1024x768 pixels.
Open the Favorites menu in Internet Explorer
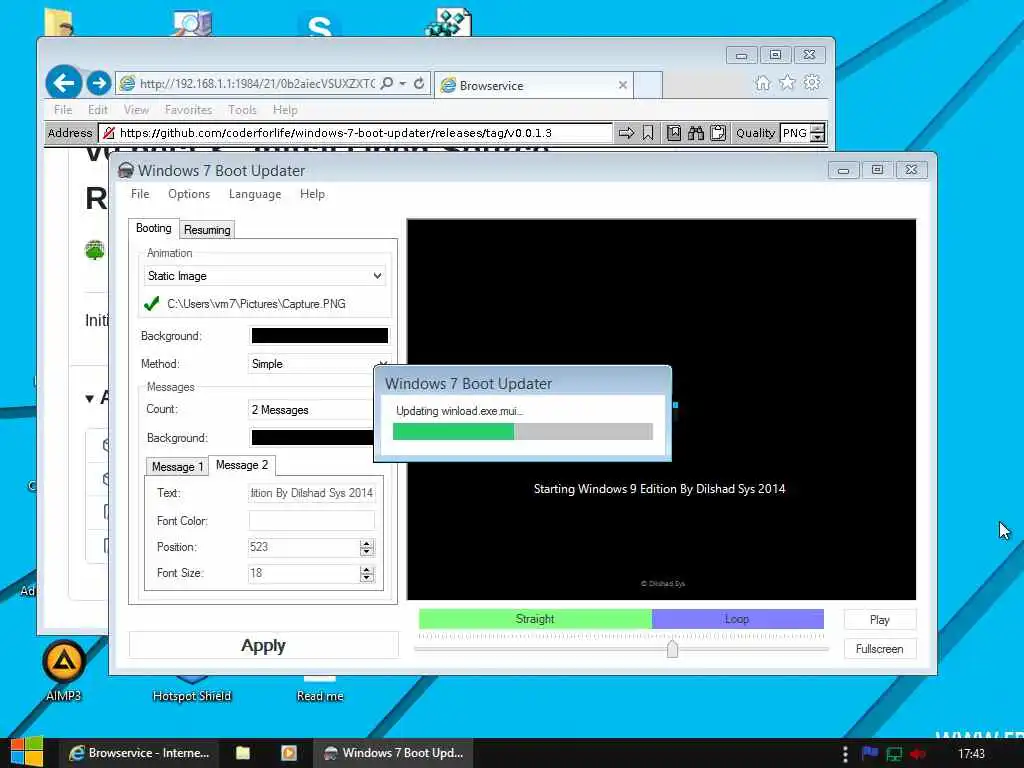coord(188,110)
